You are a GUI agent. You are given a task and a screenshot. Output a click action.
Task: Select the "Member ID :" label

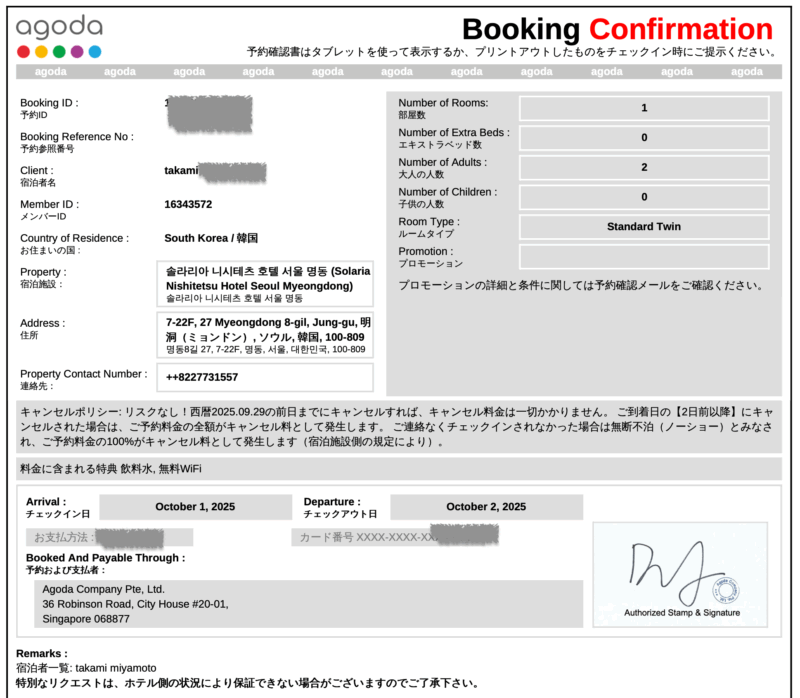click(x=49, y=204)
